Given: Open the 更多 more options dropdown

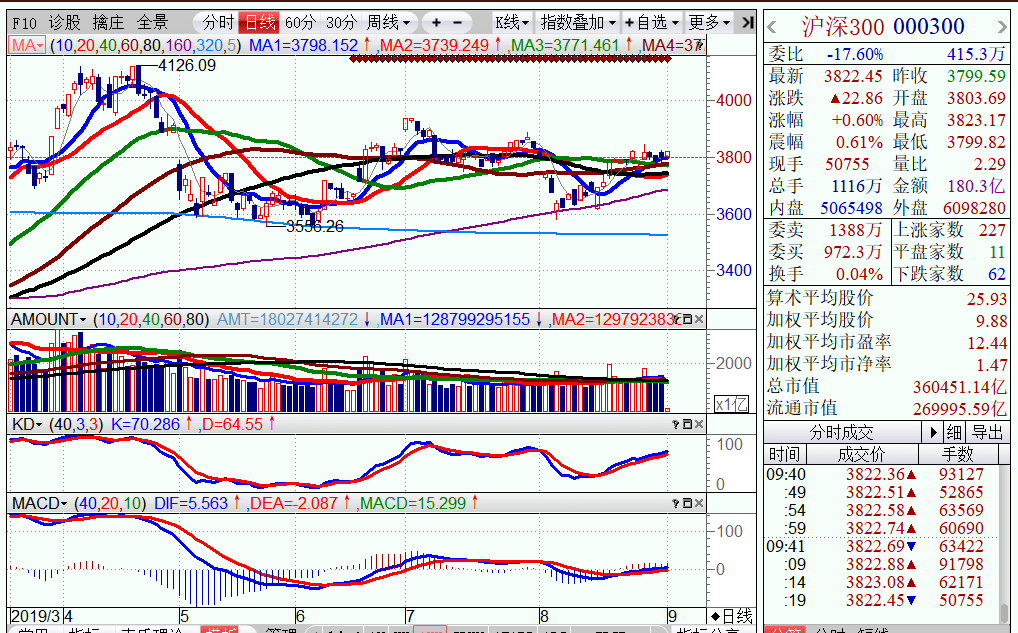Looking at the screenshot, I should coord(709,23).
